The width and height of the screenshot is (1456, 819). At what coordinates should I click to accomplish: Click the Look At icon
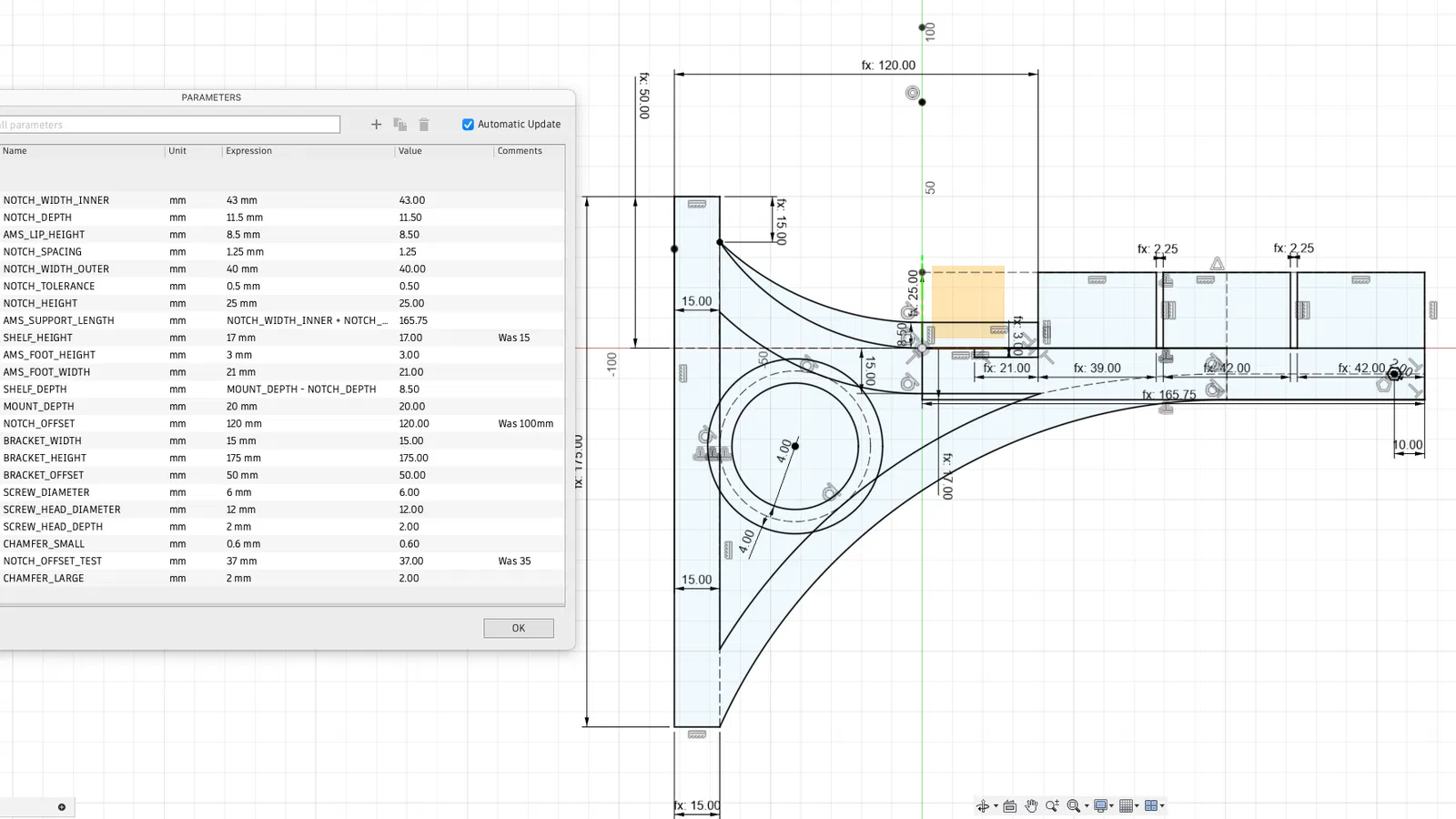[1009, 806]
